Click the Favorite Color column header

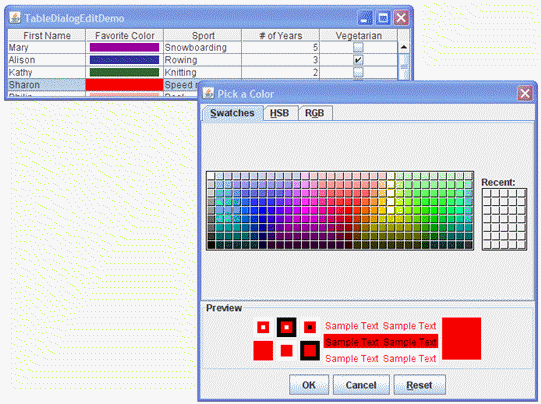[125, 35]
